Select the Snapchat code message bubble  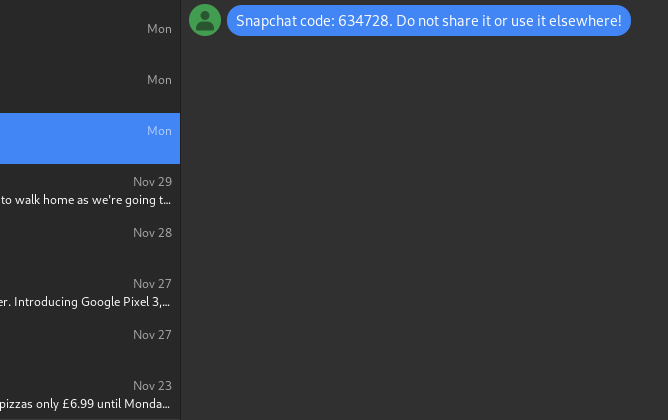429,20
